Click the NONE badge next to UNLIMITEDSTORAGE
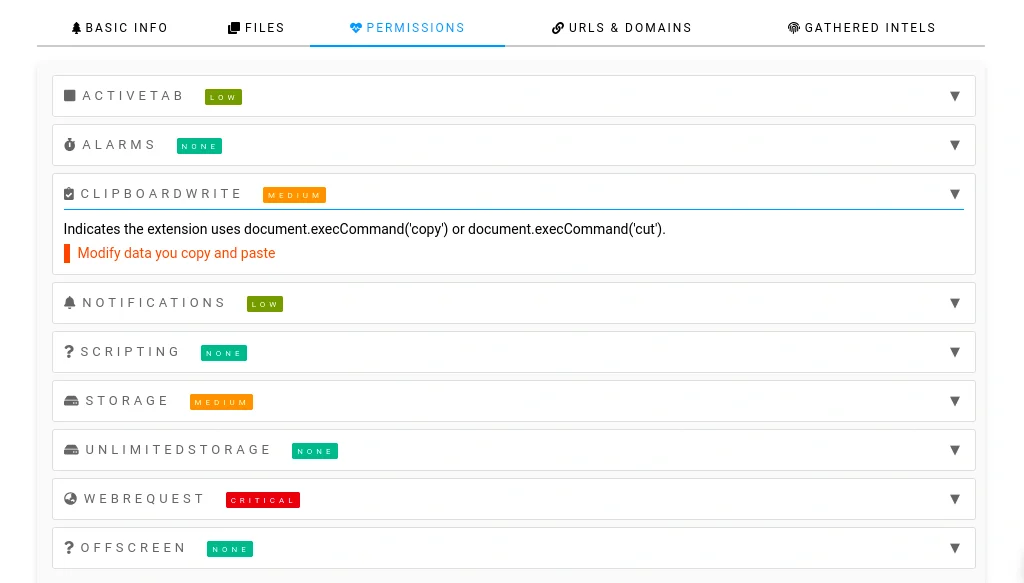 pyautogui.click(x=315, y=450)
